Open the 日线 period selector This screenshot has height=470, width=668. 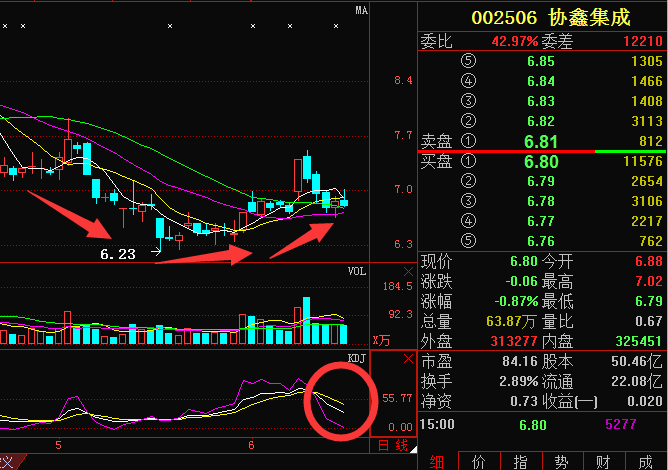pyautogui.click(x=393, y=444)
